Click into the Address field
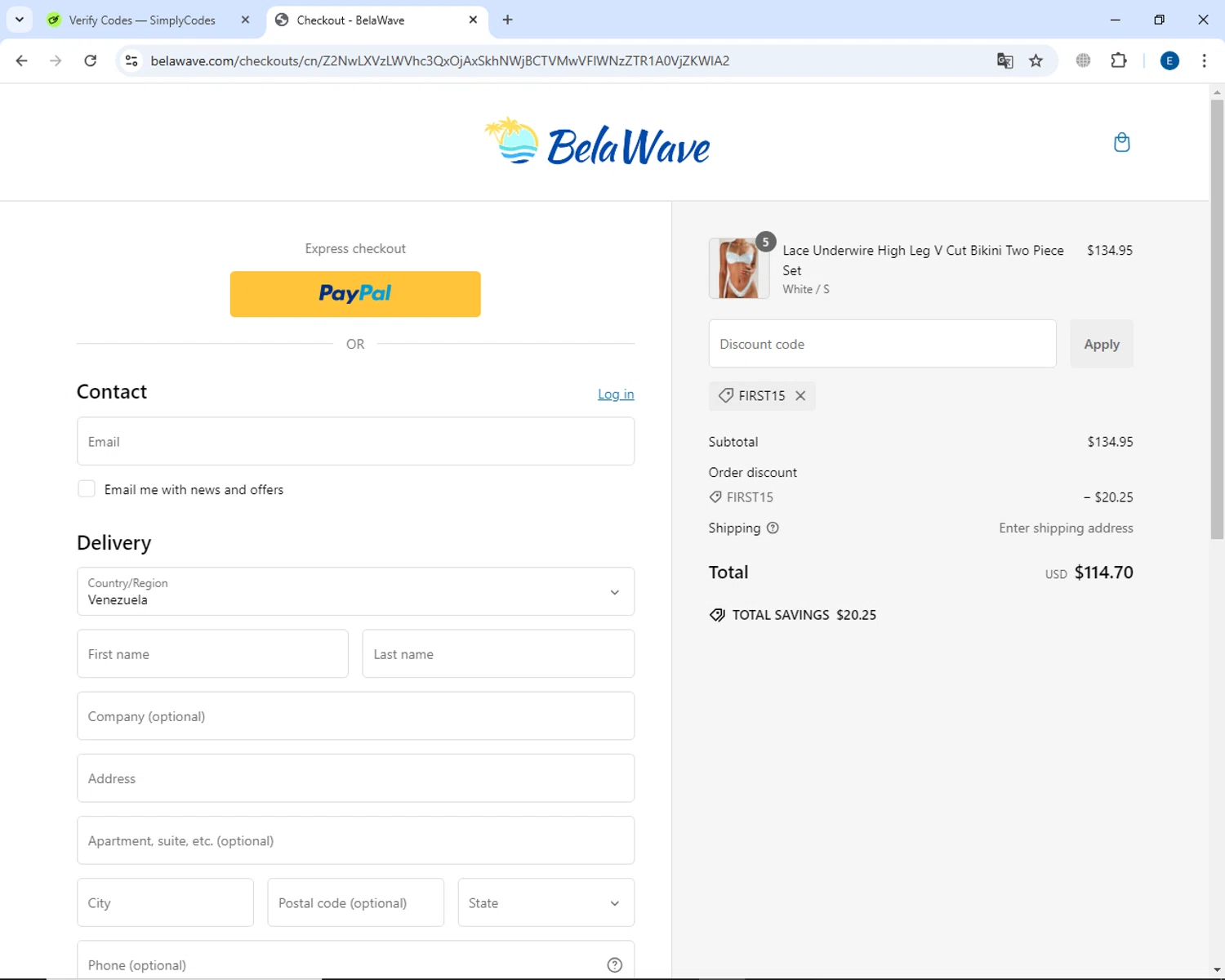This screenshot has height=980, width=1225. (x=355, y=778)
